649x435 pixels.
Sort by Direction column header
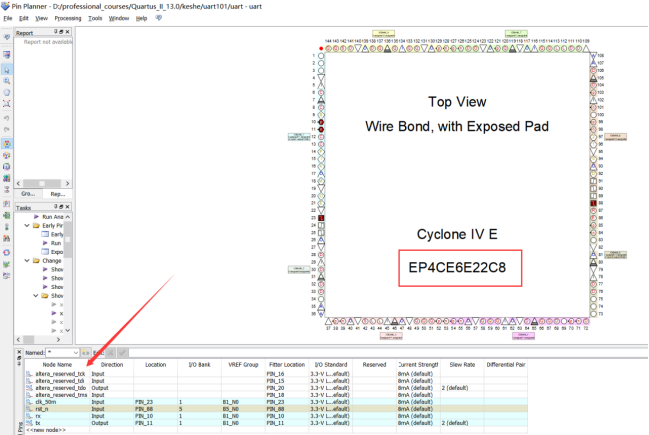point(112,365)
